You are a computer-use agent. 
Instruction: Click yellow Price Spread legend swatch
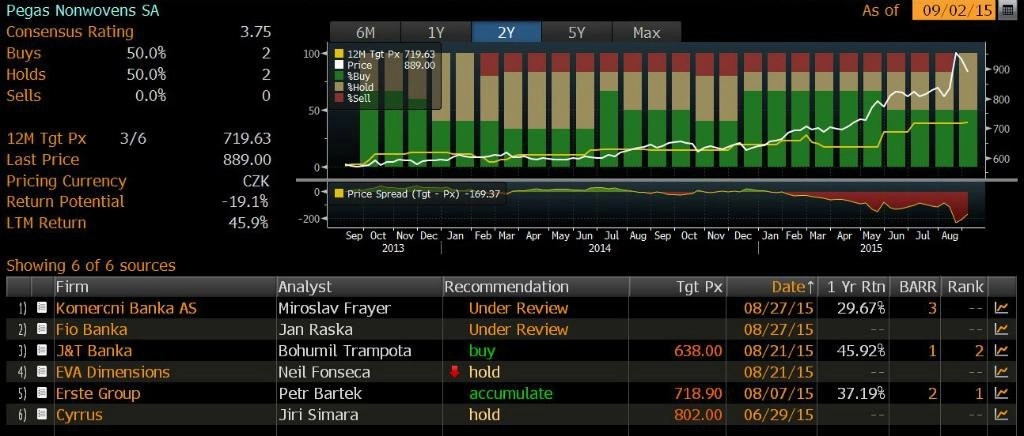pyautogui.click(x=339, y=193)
